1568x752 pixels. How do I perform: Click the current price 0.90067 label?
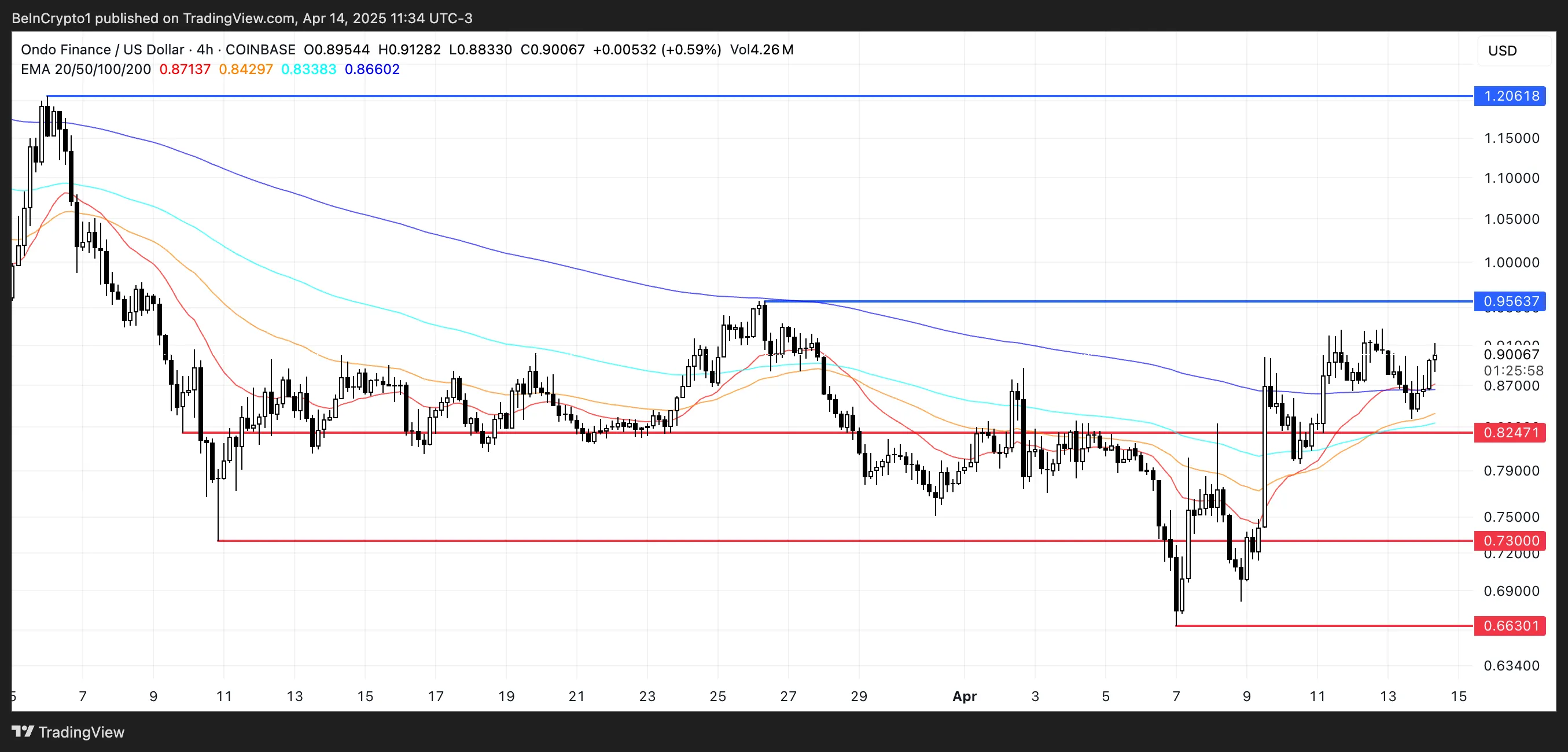coord(1511,354)
